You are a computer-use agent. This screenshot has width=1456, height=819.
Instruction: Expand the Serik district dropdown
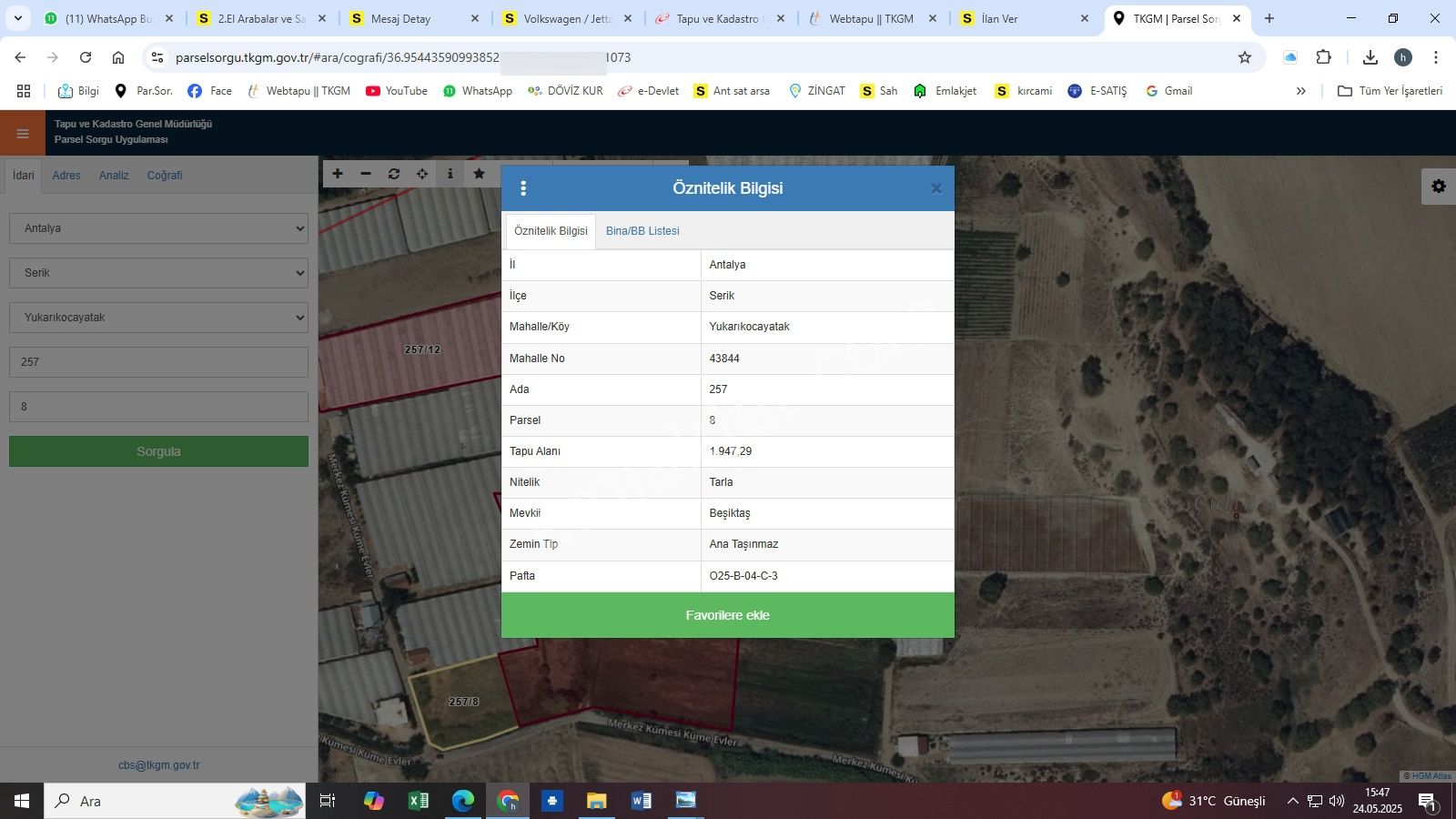click(x=158, y=273)
